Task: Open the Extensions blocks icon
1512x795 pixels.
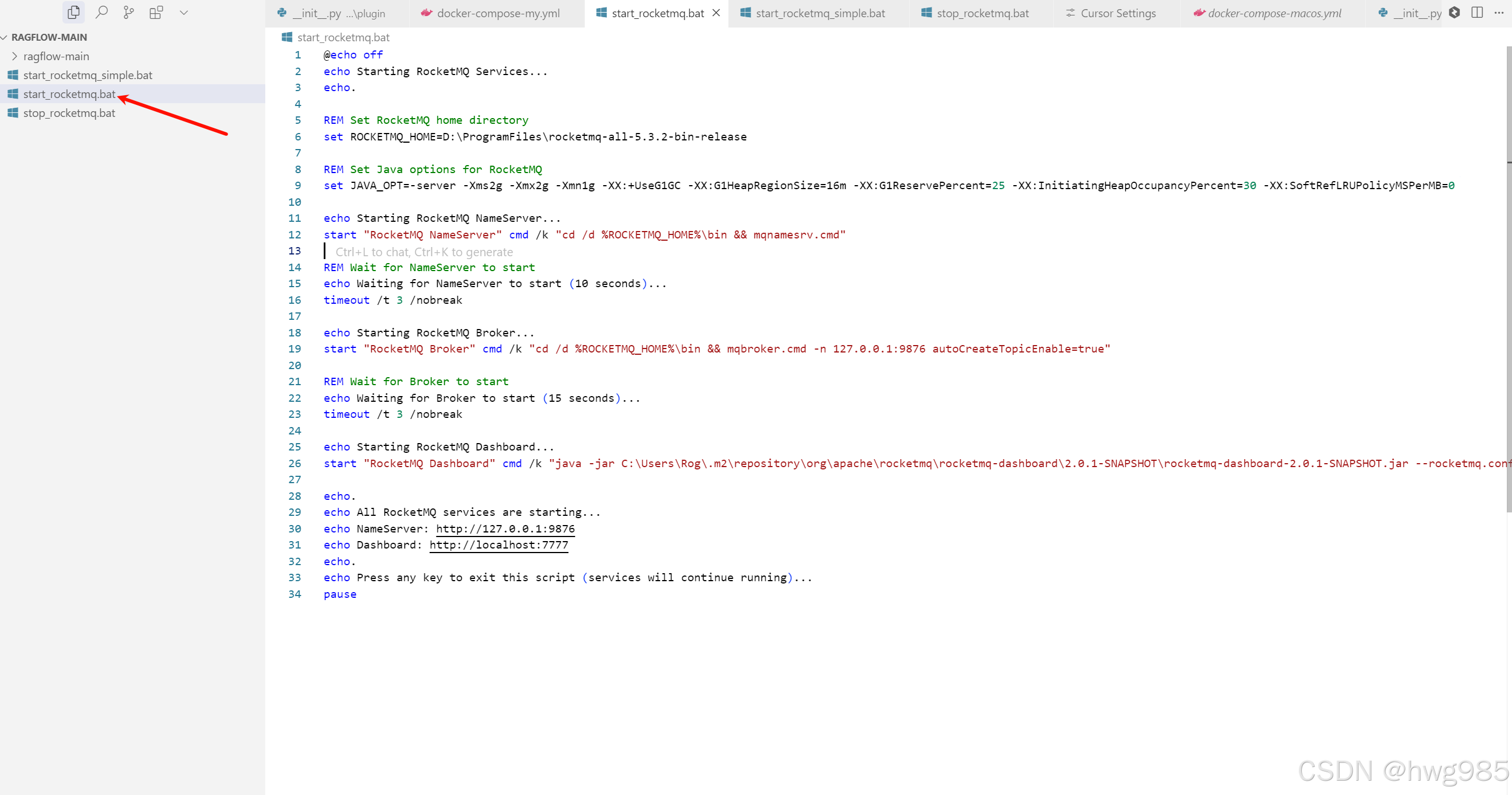Action: point(156,13)
